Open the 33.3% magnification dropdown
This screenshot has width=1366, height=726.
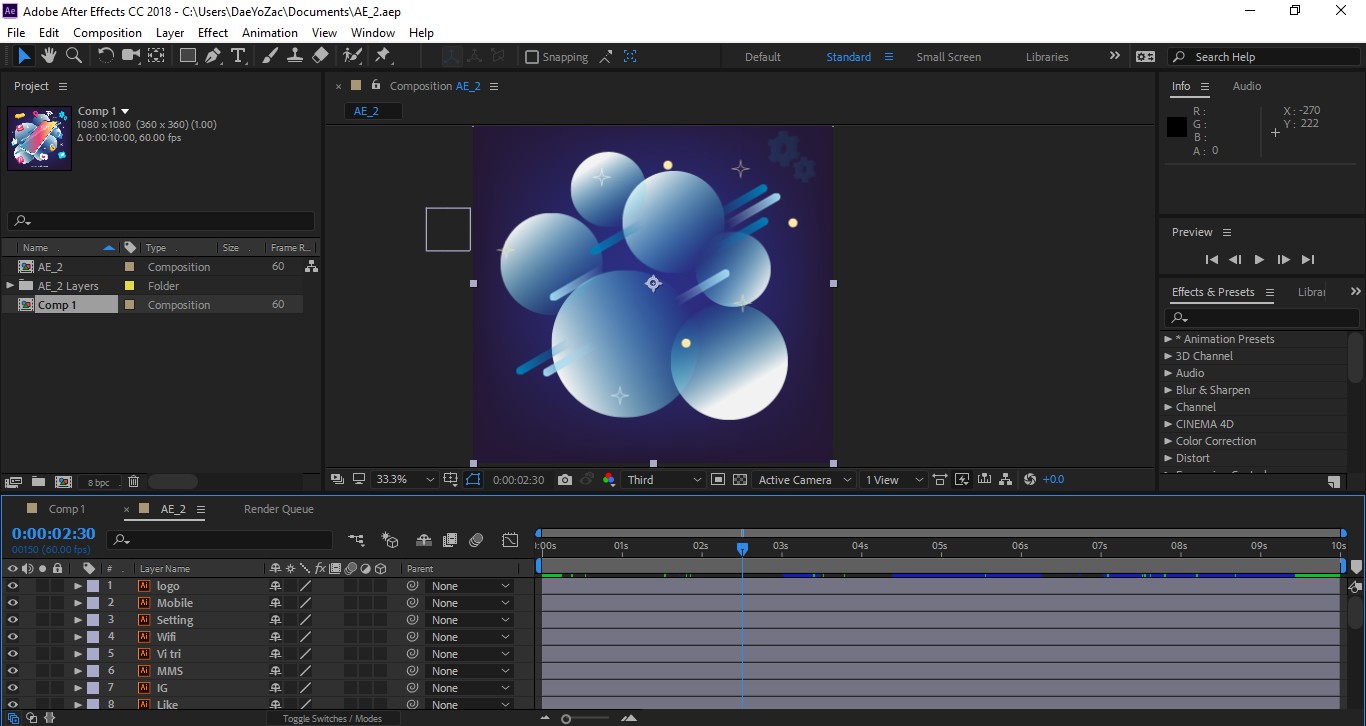pos(405,480)
